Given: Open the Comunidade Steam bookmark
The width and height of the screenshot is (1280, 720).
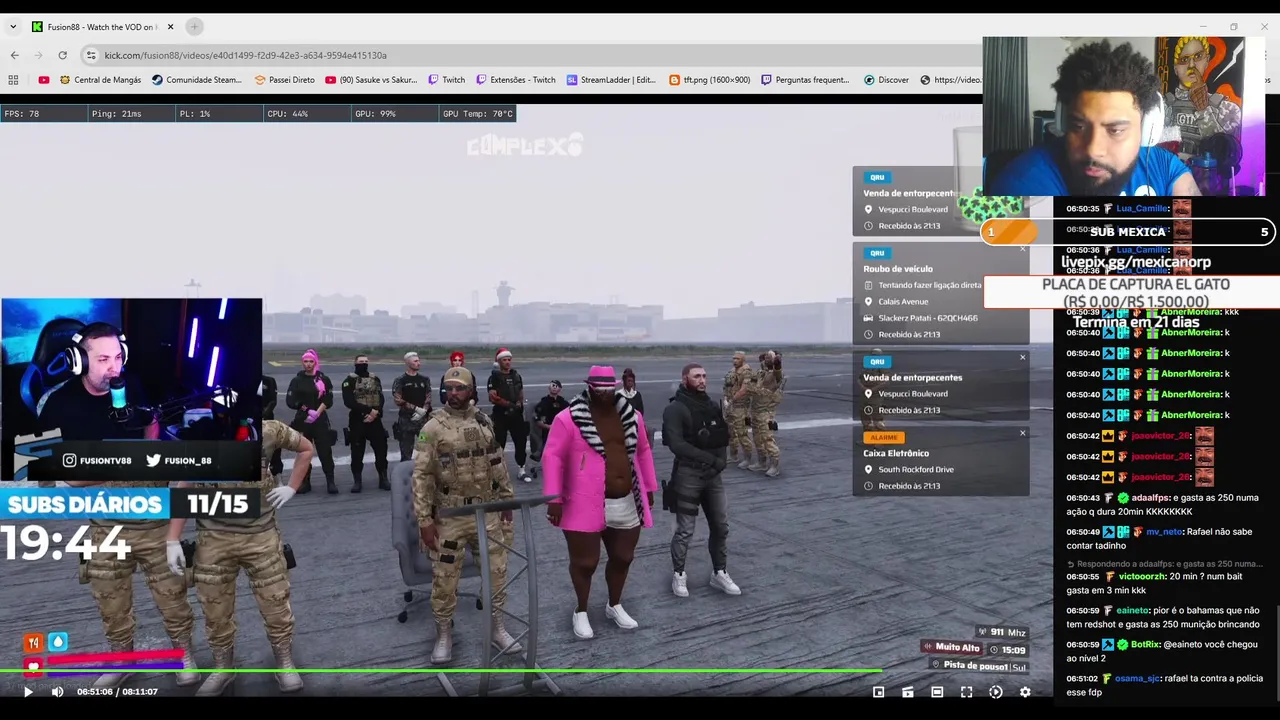Looking at the screenshot, I should [197, 80].
